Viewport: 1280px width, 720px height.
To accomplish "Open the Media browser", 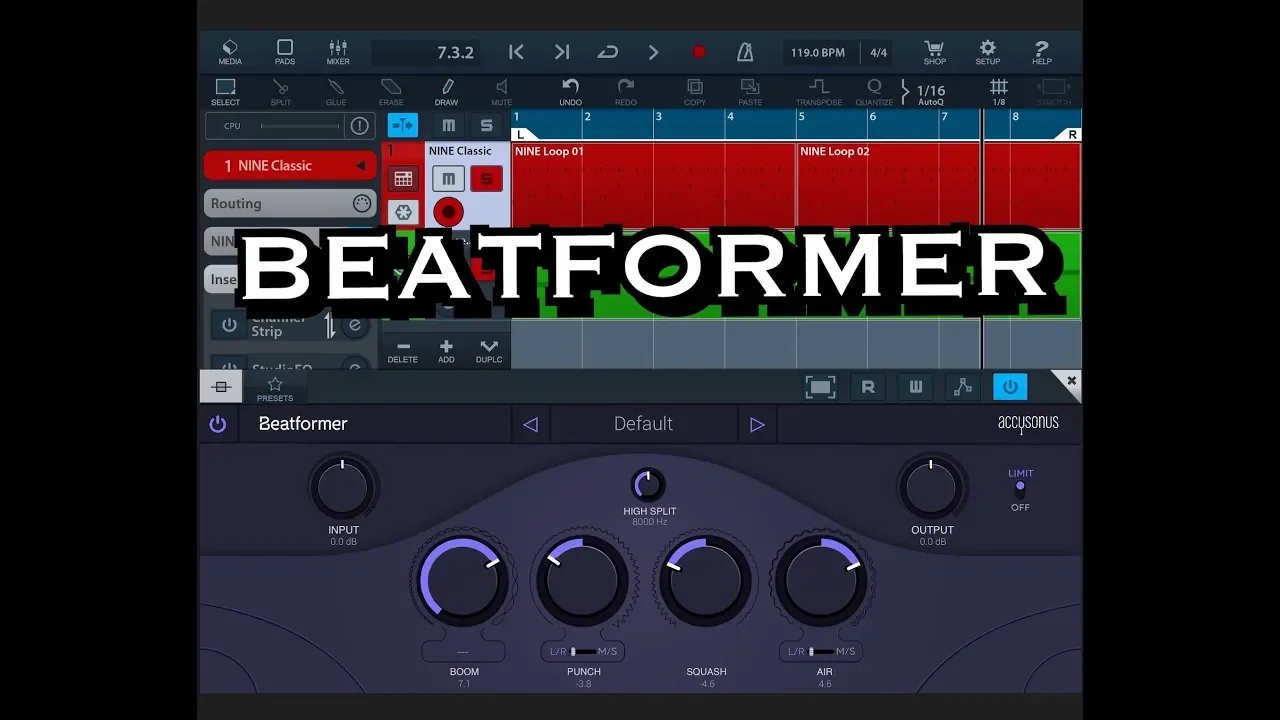I will 230,52.
